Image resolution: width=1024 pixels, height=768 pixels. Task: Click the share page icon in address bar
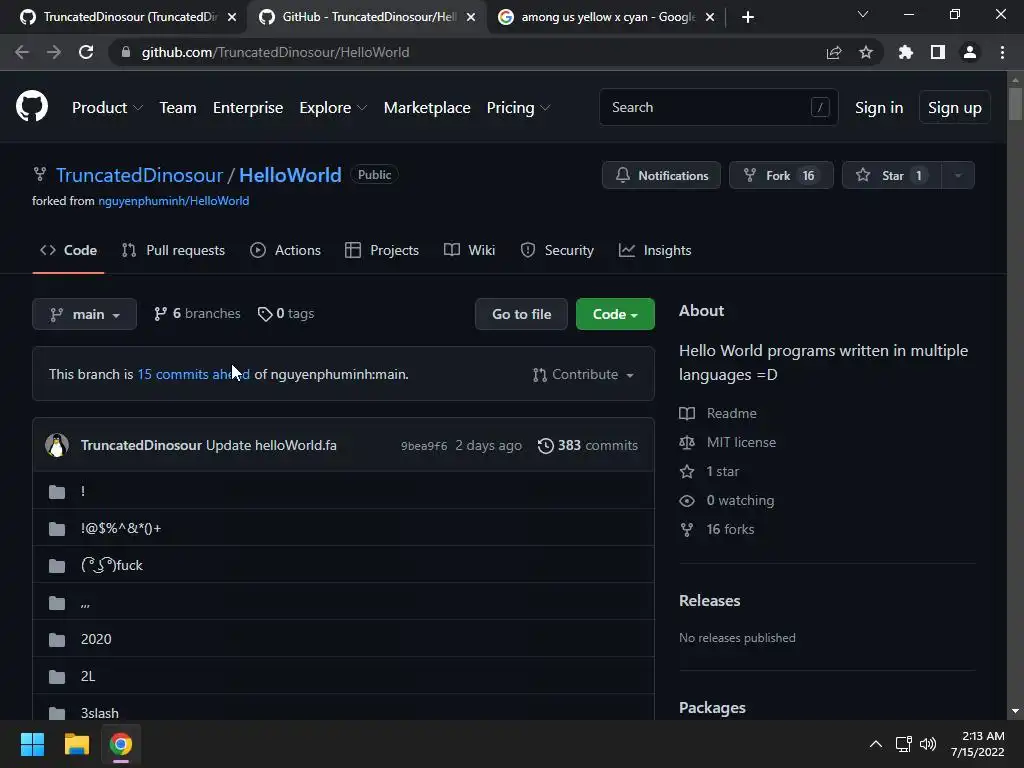[834, 52]
